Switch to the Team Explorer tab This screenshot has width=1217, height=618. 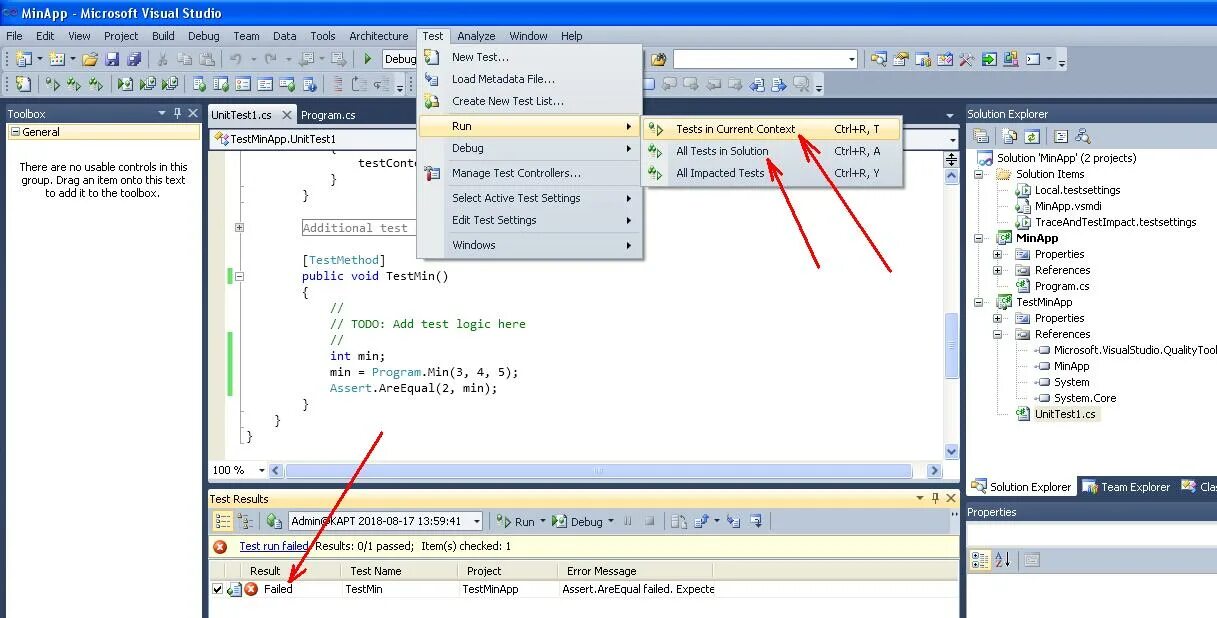[1125, 487]
